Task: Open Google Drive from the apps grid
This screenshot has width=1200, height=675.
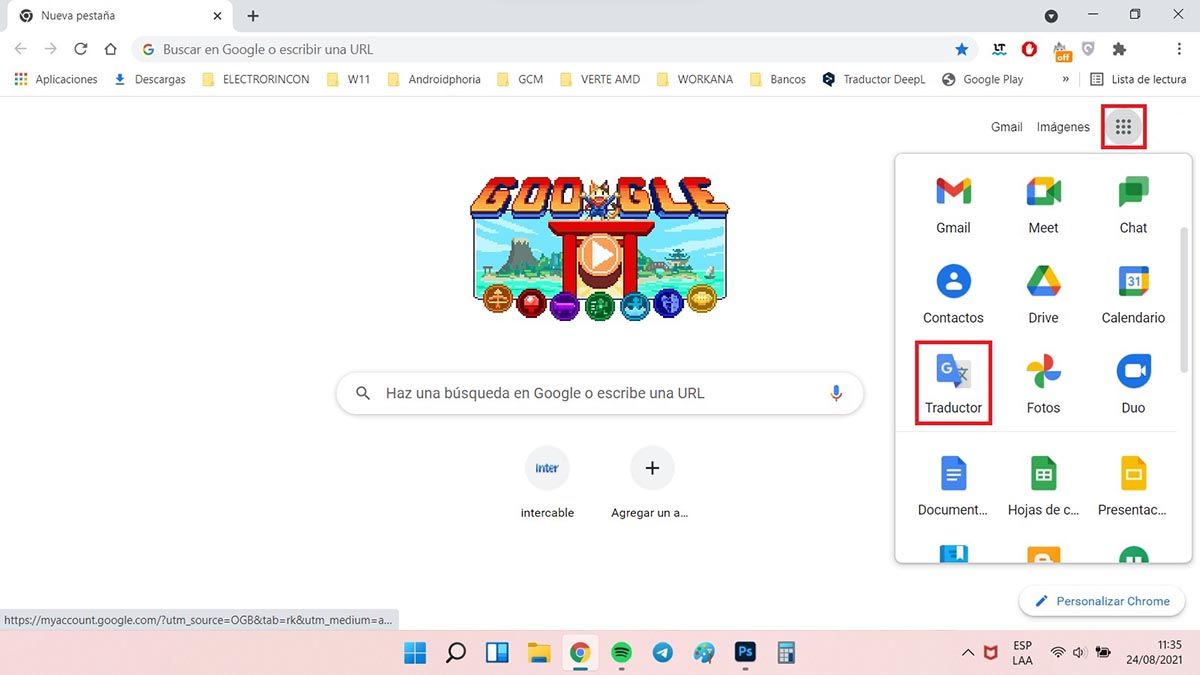Action: (x=1043, y=296)
